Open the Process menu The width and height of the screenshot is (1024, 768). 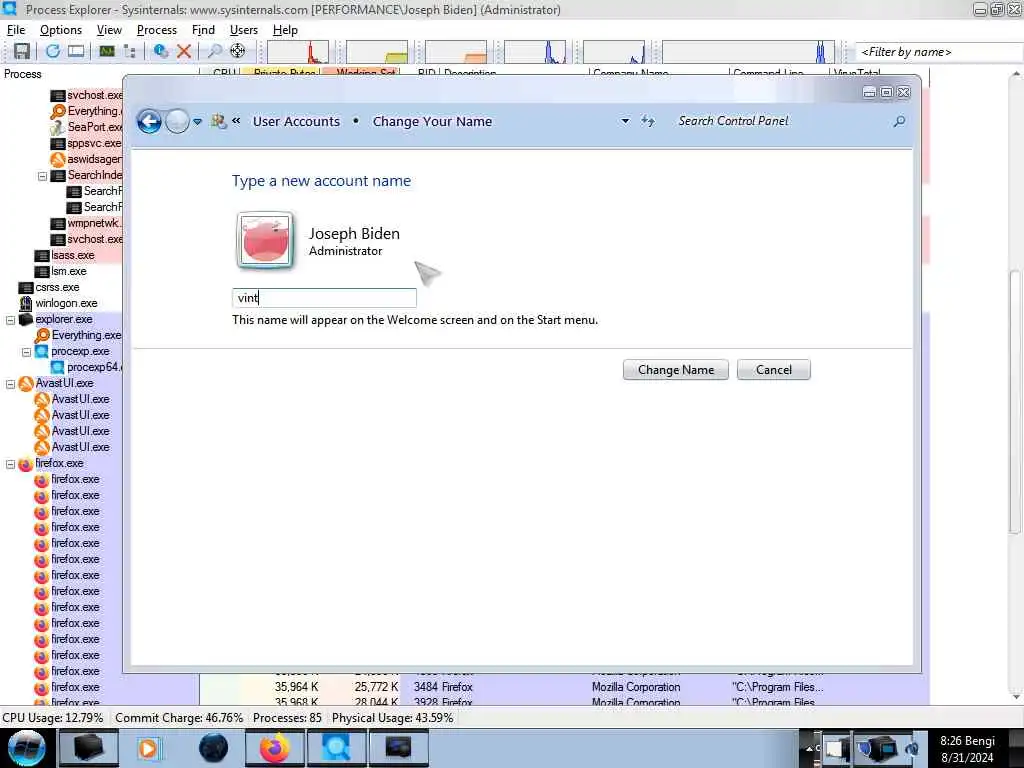157,30
